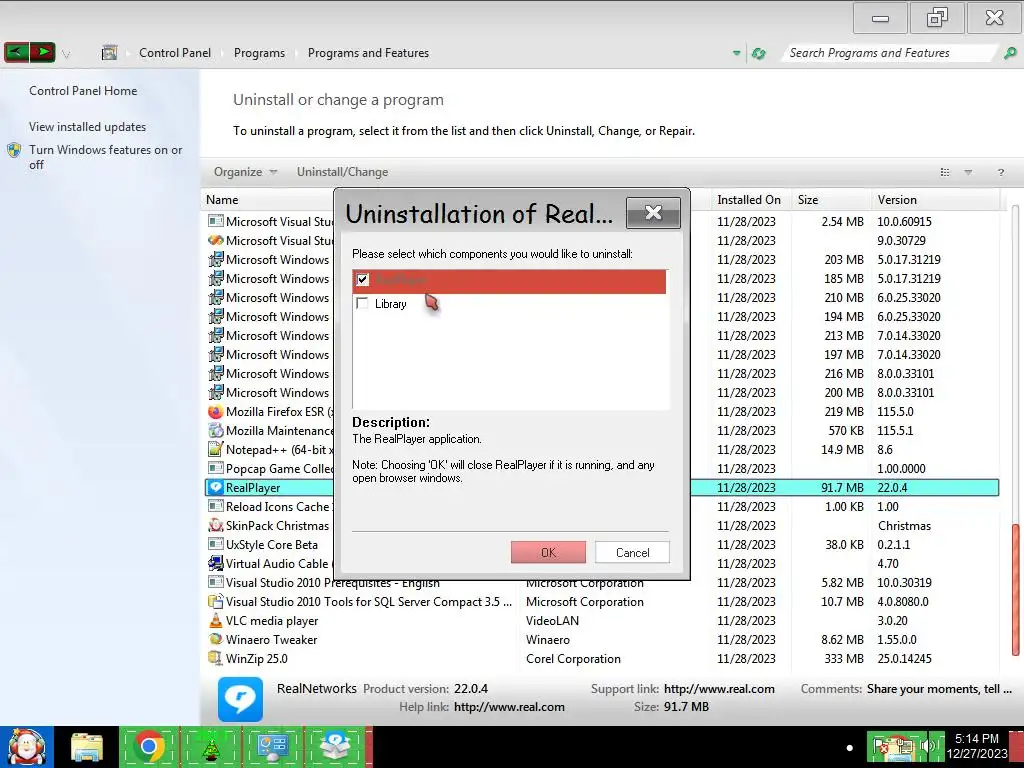
Task: Open the Organize dropdown menu
Action: coord(246,172)
